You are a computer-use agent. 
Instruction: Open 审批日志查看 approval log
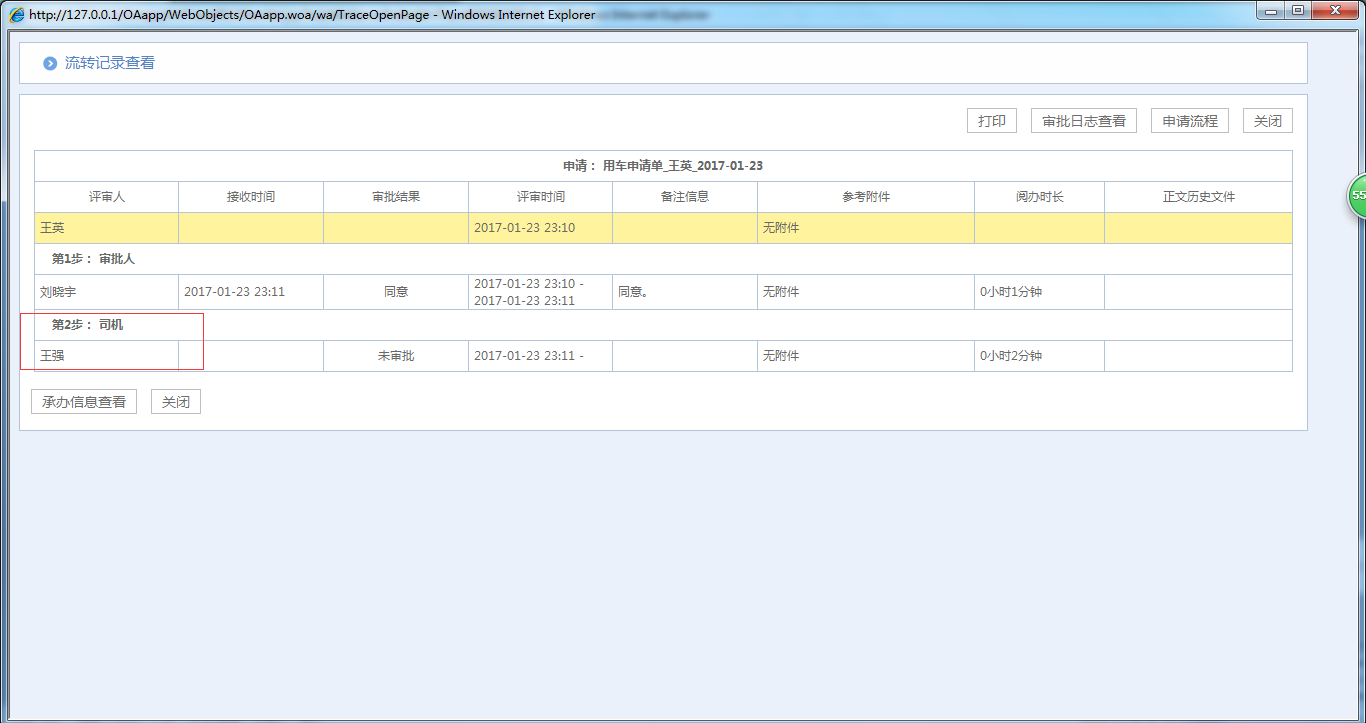coord(1083,121)
